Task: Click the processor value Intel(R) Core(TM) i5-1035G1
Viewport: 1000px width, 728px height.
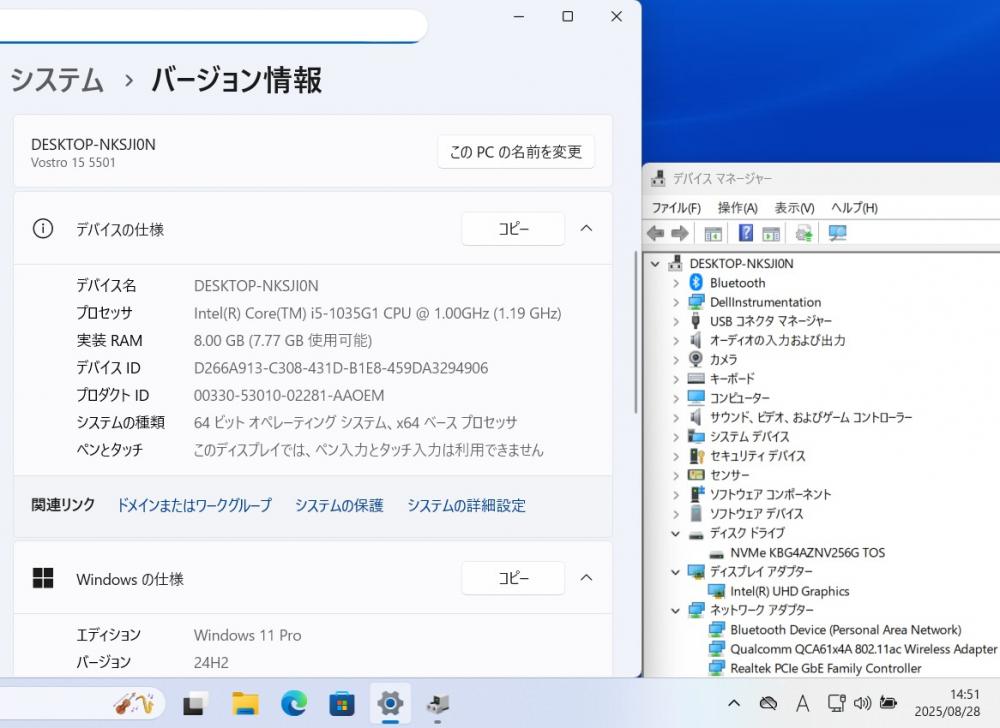Action: 378,313
